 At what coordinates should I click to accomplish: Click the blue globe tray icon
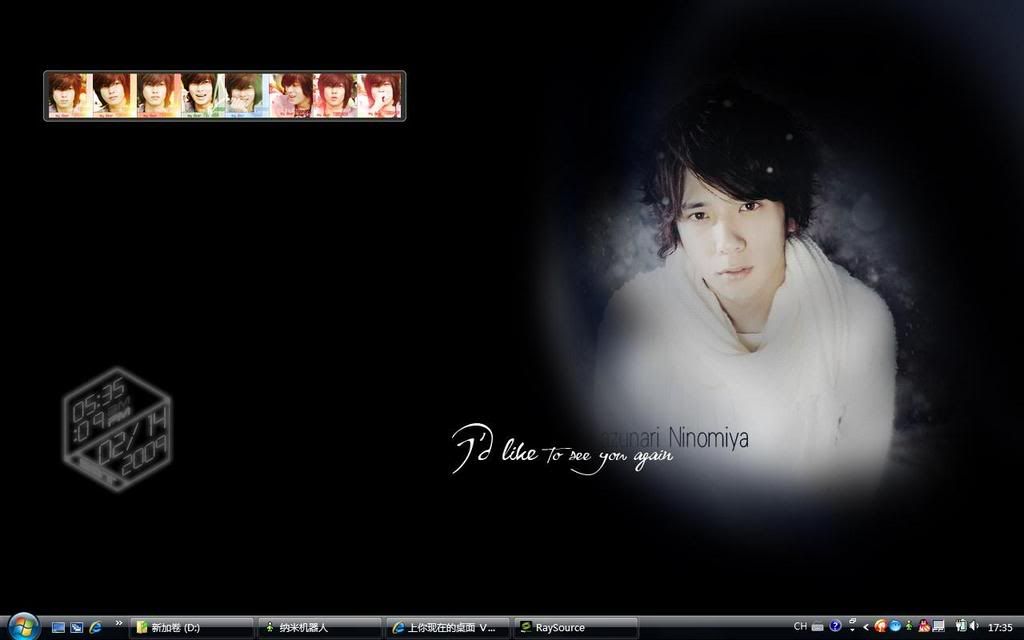(x=895, y=627)
